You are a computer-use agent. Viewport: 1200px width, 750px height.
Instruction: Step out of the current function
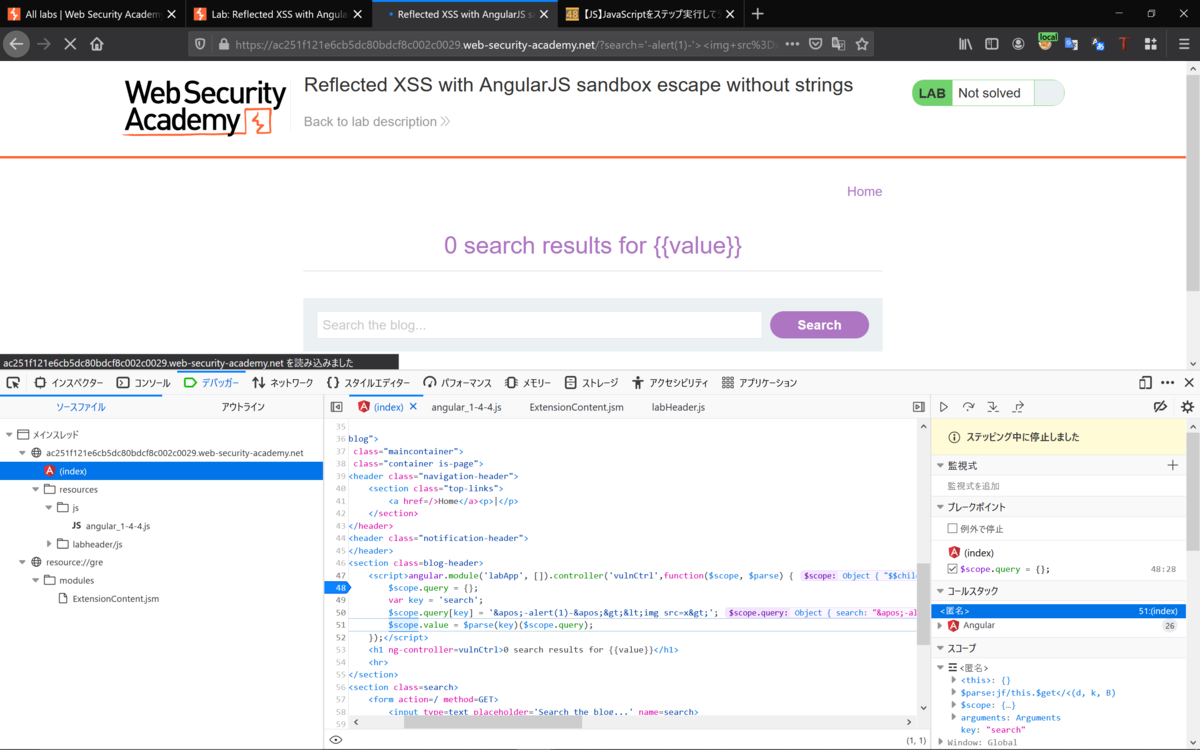pyautogui.click(x=1018, y=407)
